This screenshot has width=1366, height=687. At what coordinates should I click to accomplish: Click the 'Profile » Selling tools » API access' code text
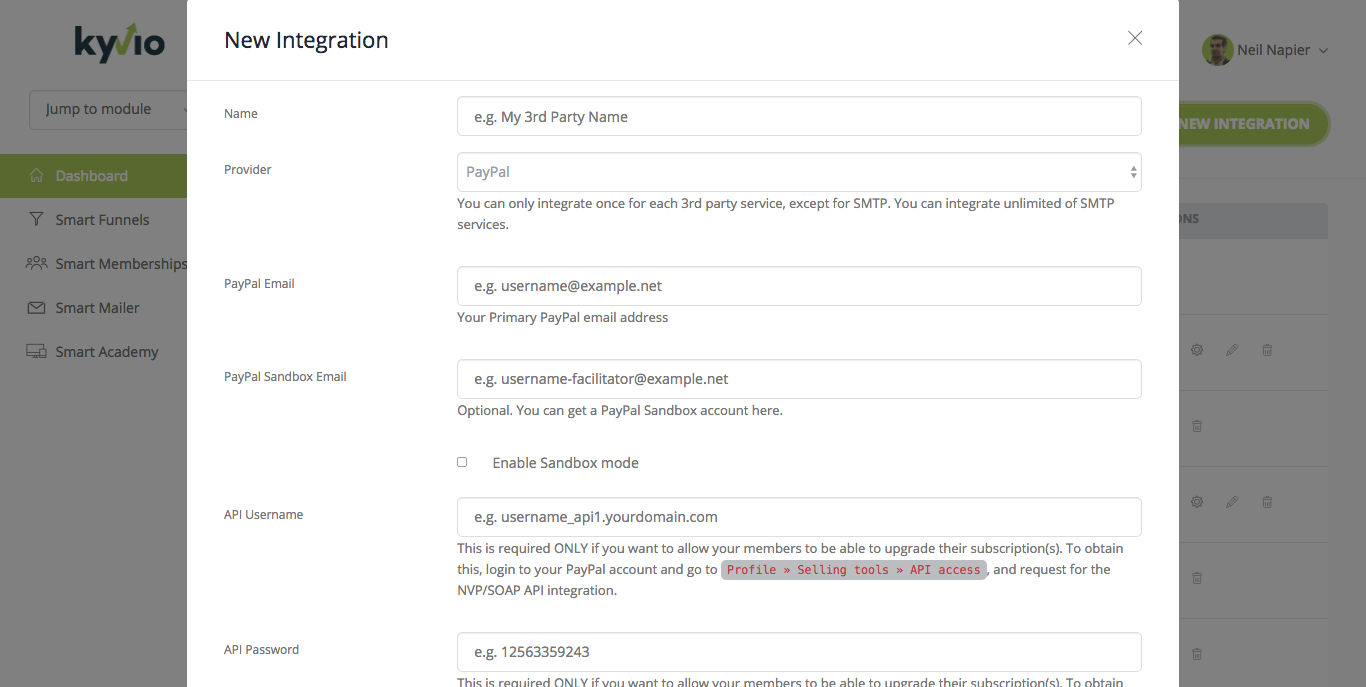[854, 570]
